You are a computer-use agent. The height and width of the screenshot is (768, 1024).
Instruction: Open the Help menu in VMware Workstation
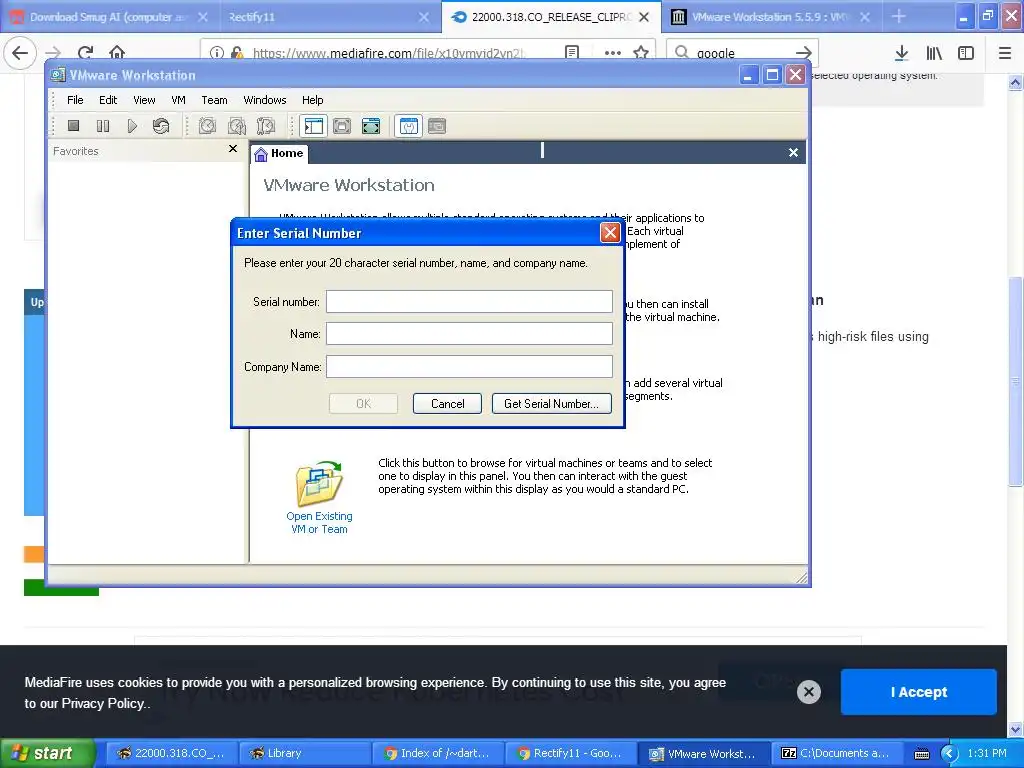click(312, 100)
